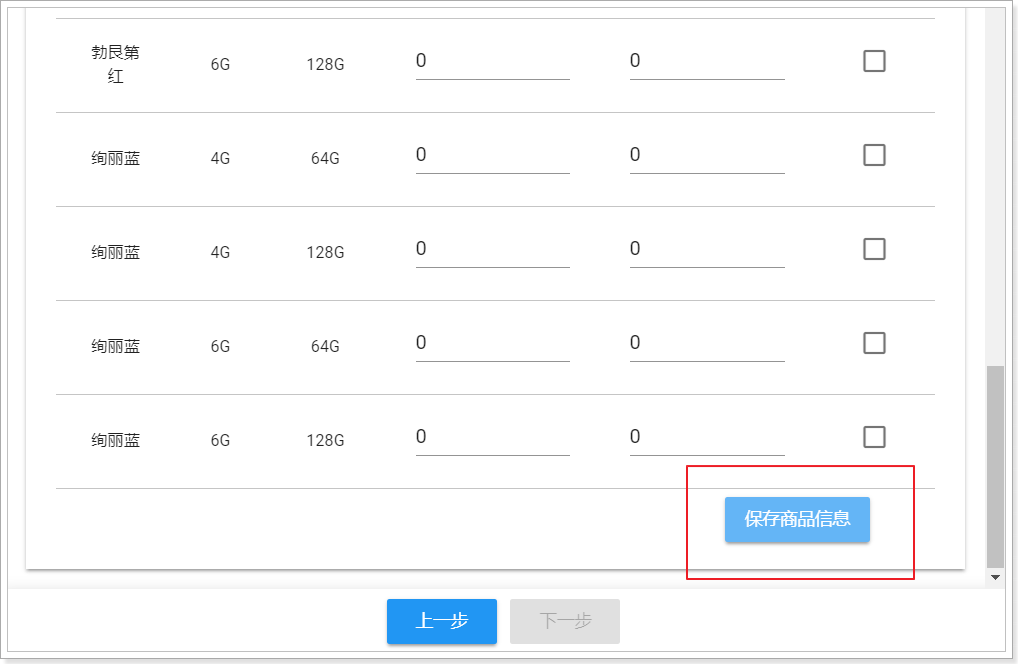The image size is (1018, 664).
Task: Click left input field of 绚丽蓝 4G 64G
Action: [492, 156]
